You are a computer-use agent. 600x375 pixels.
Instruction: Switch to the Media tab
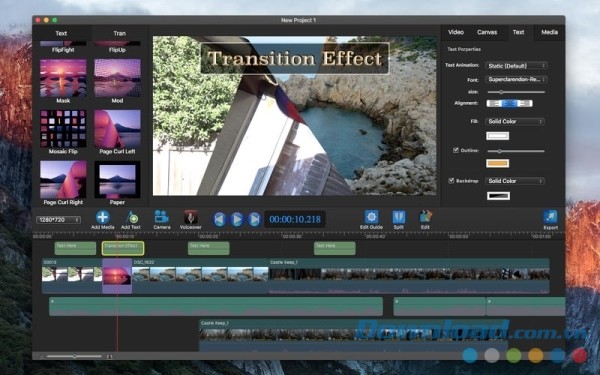549,33
